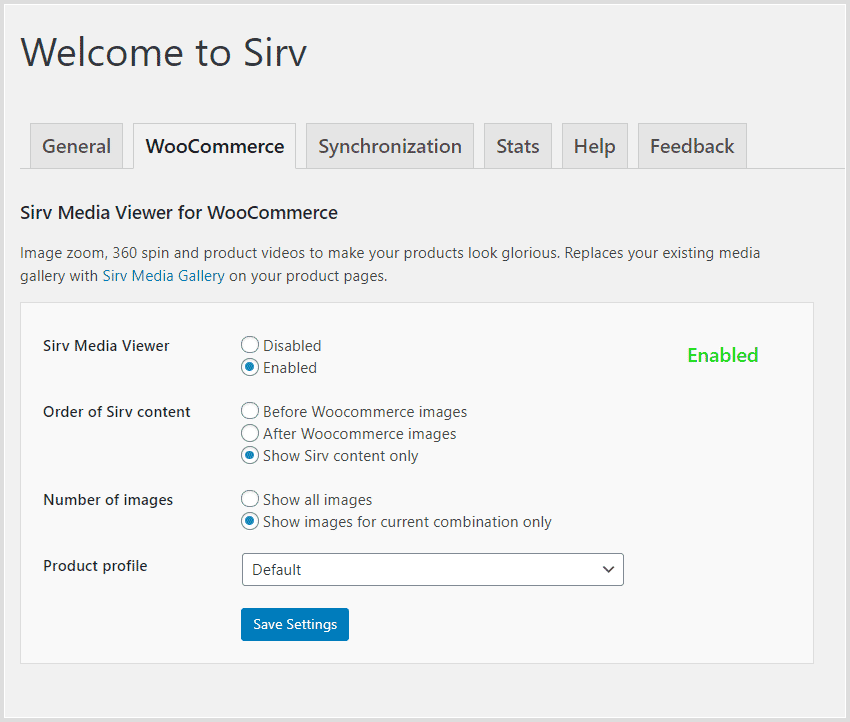850x722 pixels.
Task: Select Enabled radio for Sirv Media Viewer
Action: (x=249, y=367)
